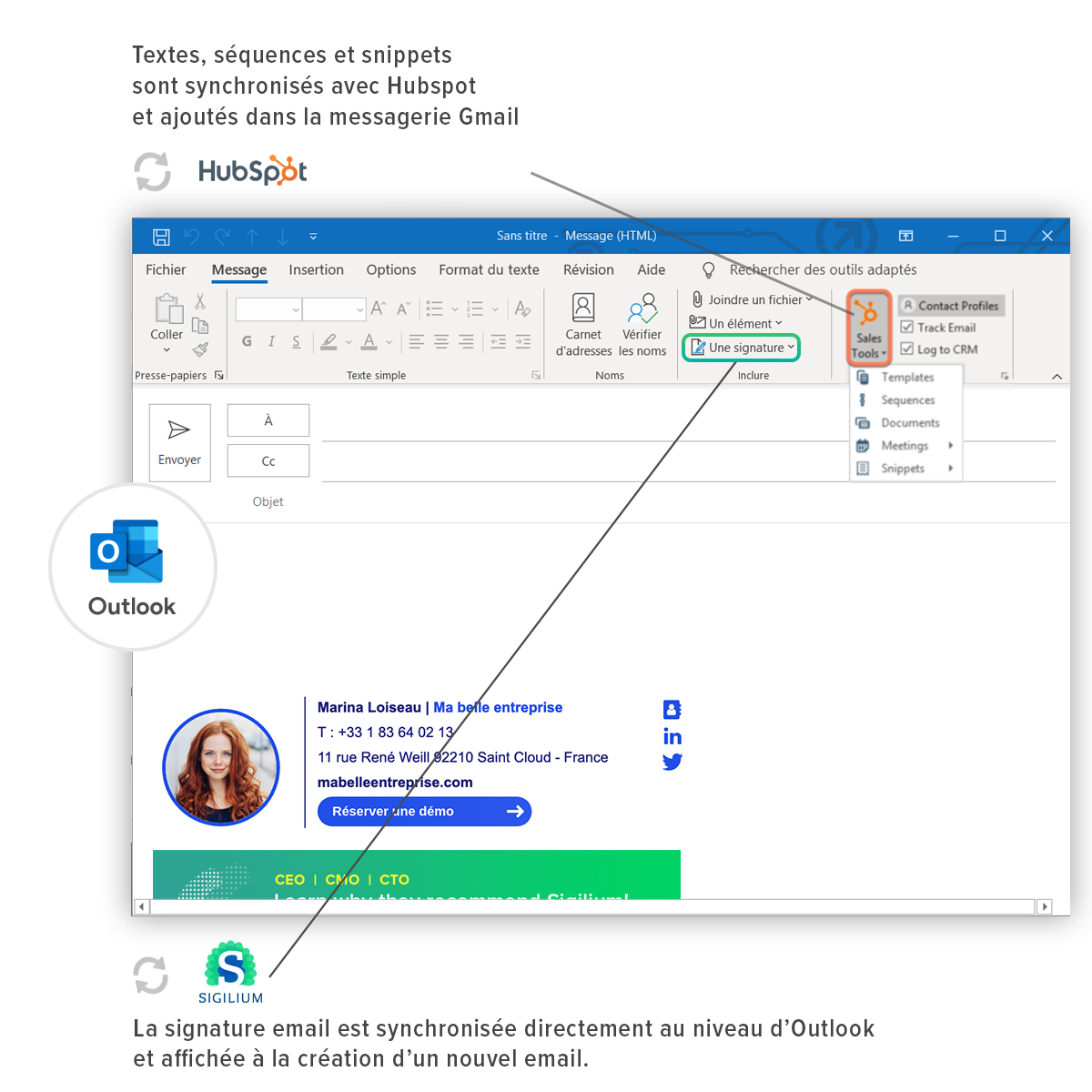This screenshot has width=1092, height=1092.
Task: Open the numbered list style dropdown
Action: pyautogui.click(x=495, y=309)
